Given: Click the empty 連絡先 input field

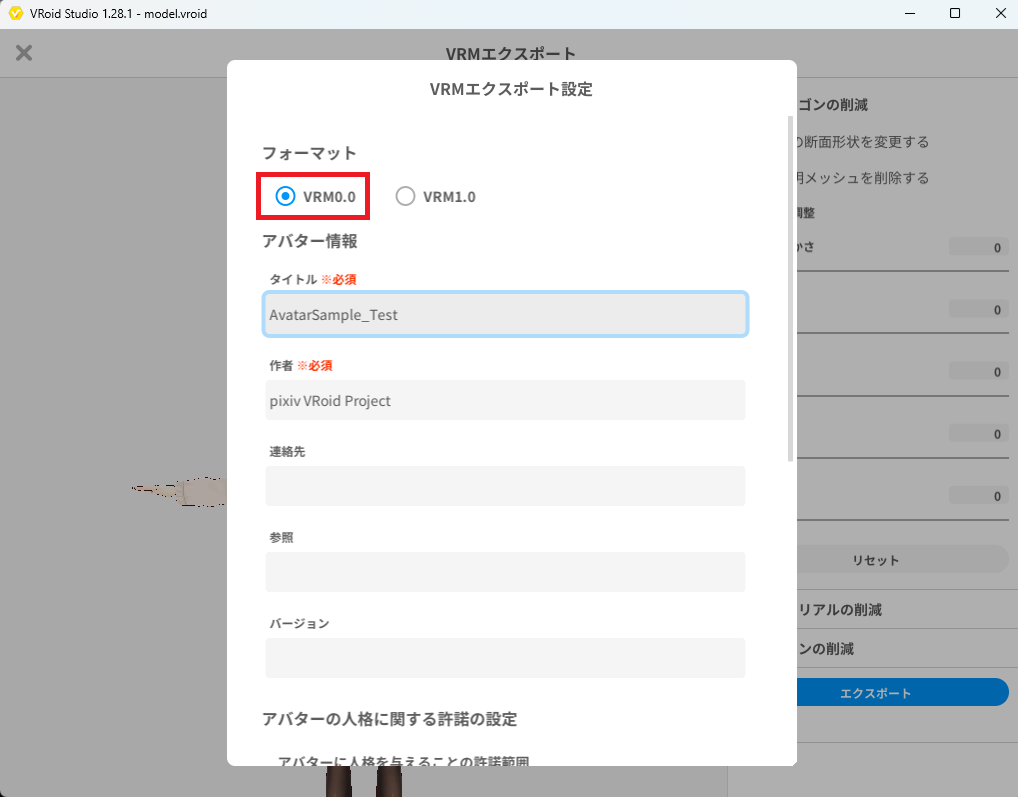Looking at the screenshot, I should point(505,485).
